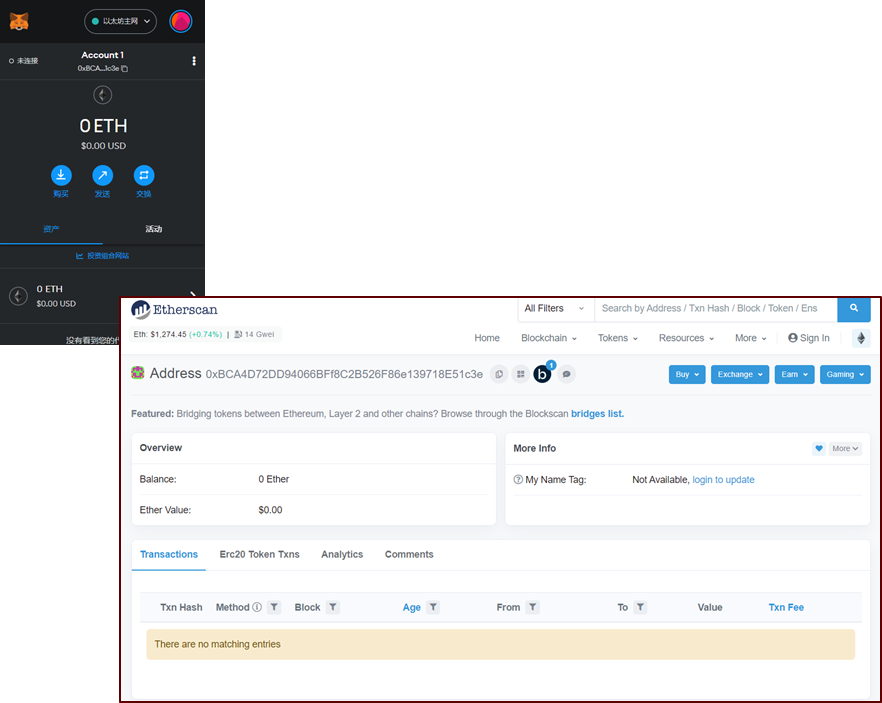This screenshot has height=703, width=882.
Task: Open the All Filters dropdown on Etherscan
Action: pyautogui.click(x=555, y=308)
